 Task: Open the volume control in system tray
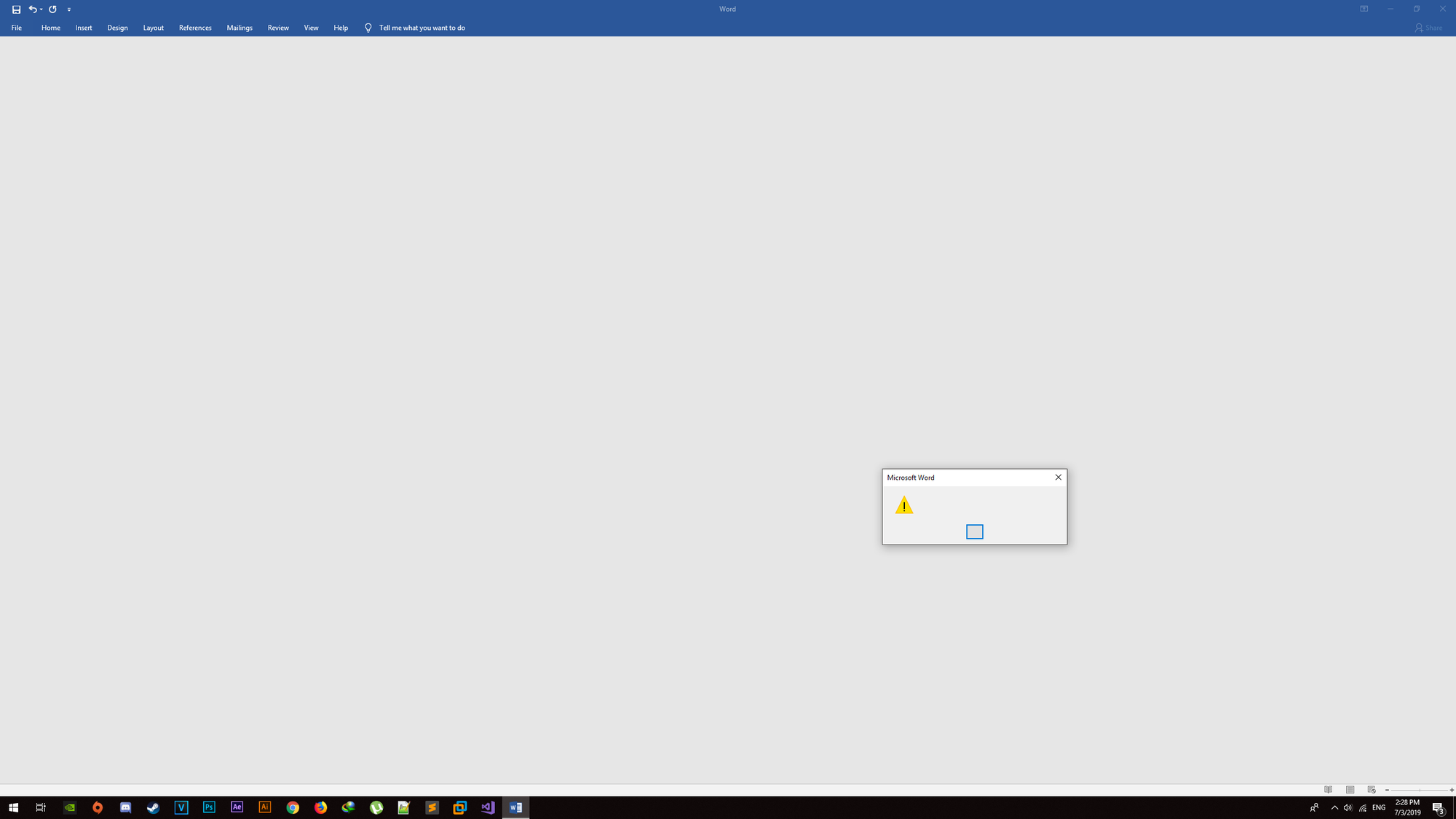(x=1348, y=807)
